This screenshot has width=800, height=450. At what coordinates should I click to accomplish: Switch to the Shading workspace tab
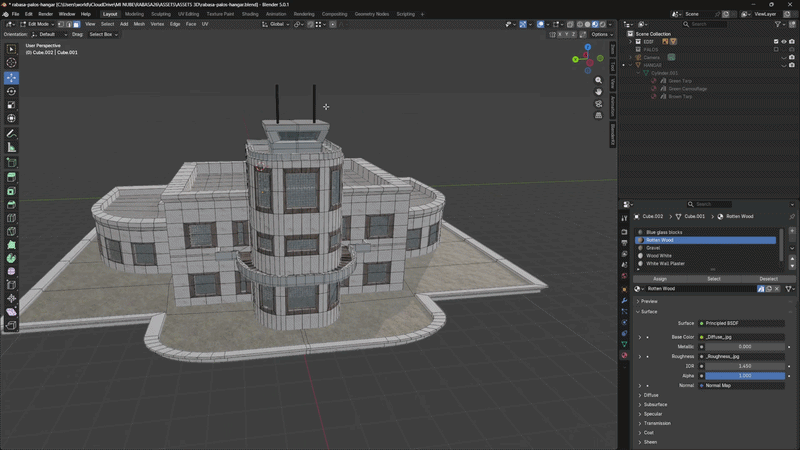click(249, 14)
